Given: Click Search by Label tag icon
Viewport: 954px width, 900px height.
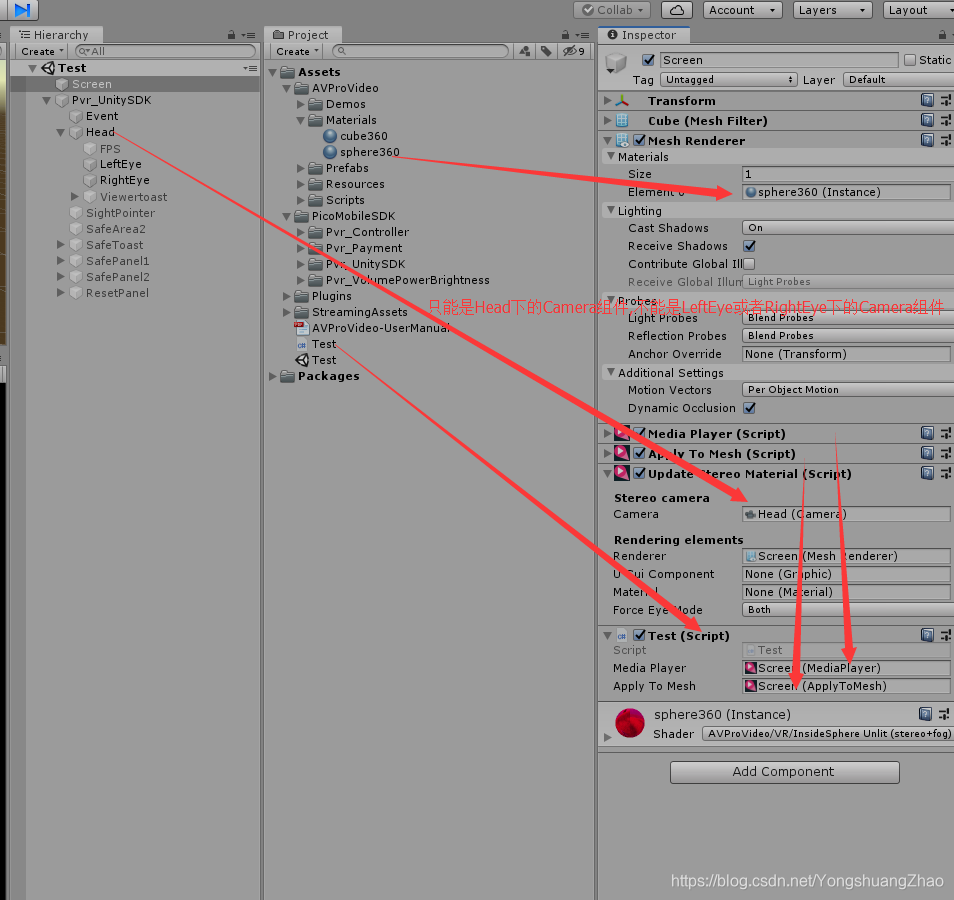Looking at the screenshot, I should 546,51.
